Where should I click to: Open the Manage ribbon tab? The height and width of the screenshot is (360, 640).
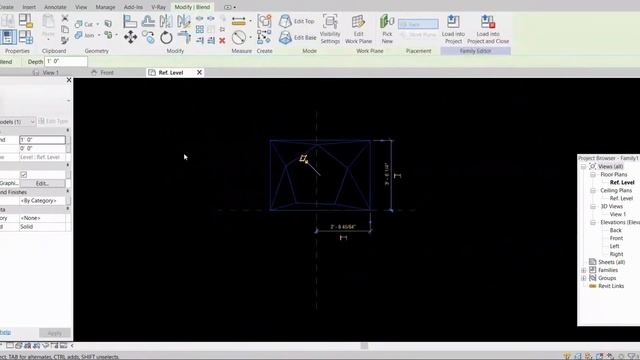tap(105, 7)
